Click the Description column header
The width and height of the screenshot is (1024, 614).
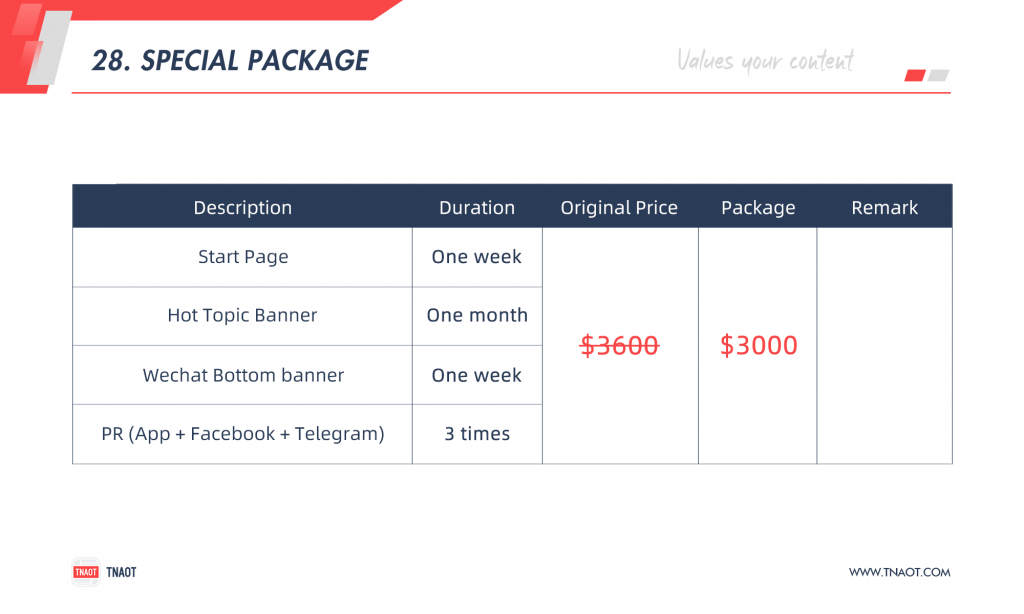point(242,207)
